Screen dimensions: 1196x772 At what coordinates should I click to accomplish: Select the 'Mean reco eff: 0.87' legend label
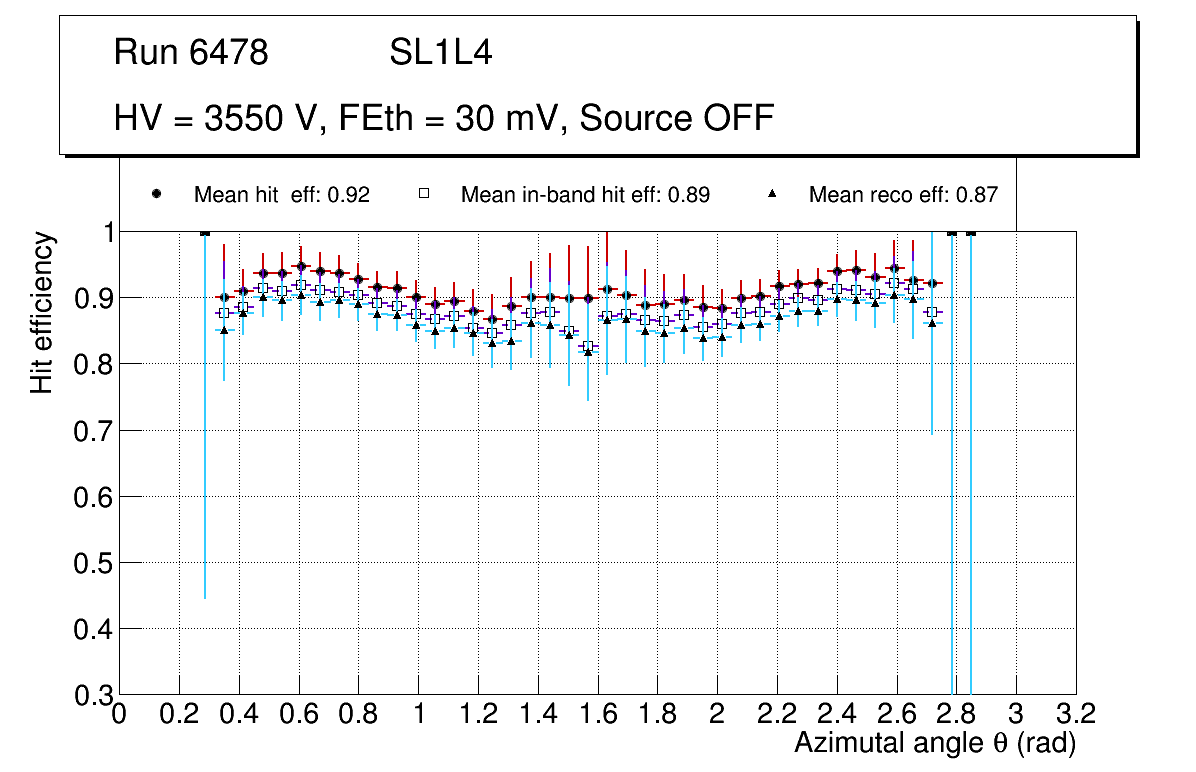tap(903, 195)
